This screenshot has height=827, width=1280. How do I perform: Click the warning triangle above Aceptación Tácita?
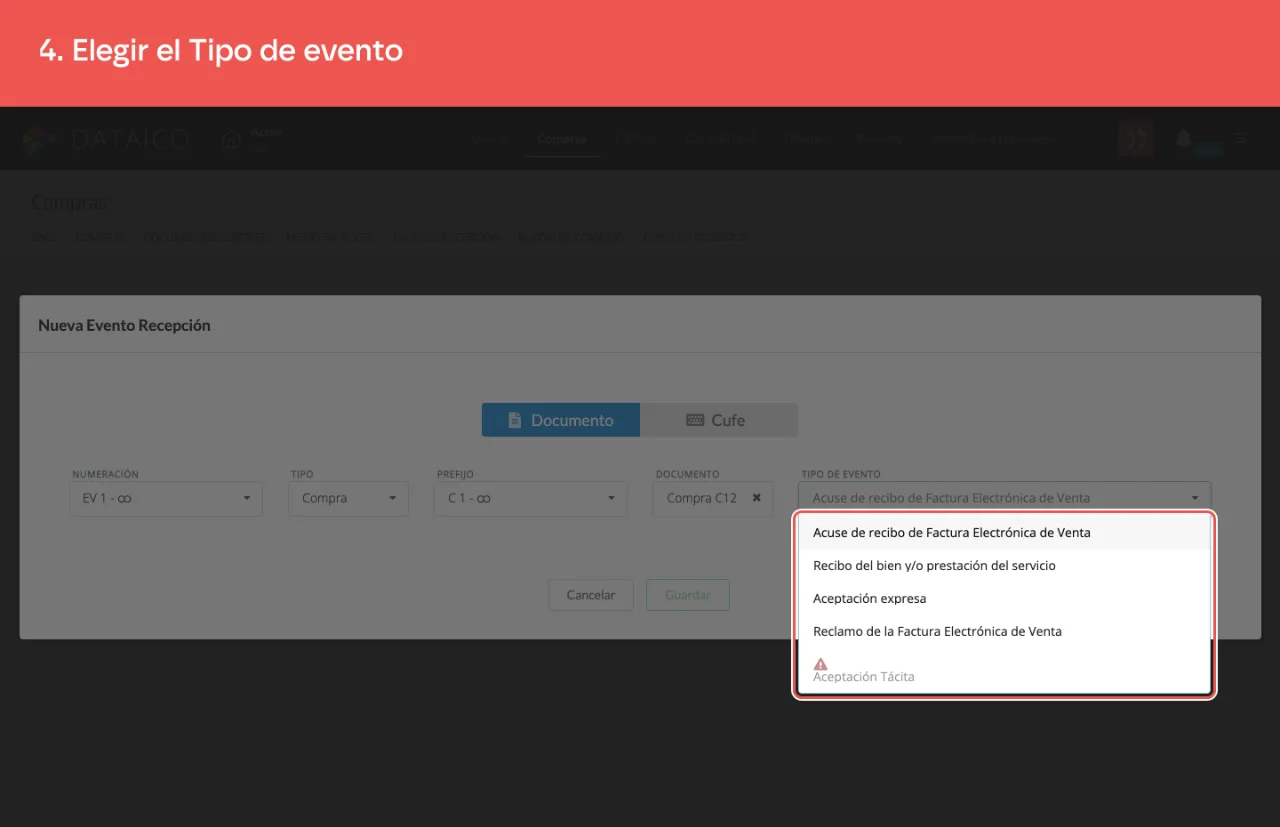tap(820, 664)
